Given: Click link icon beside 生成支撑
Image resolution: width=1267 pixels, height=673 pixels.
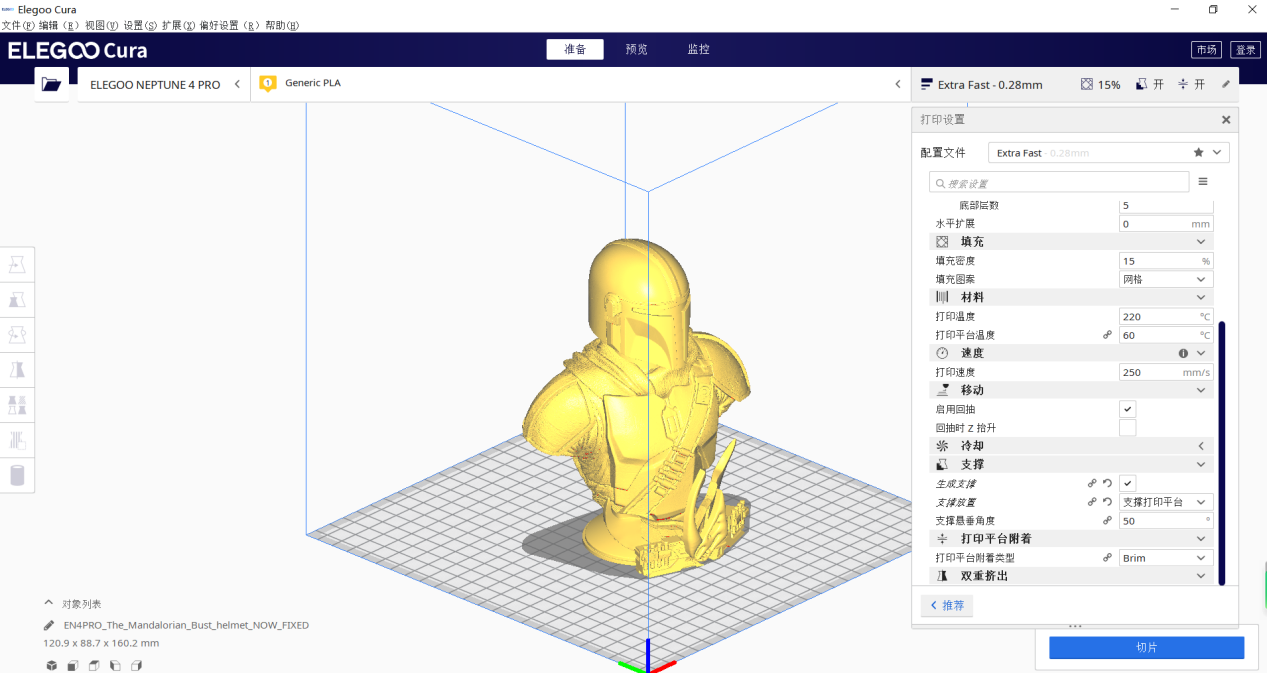Looking at the screenshot, I should [1092, 483].
